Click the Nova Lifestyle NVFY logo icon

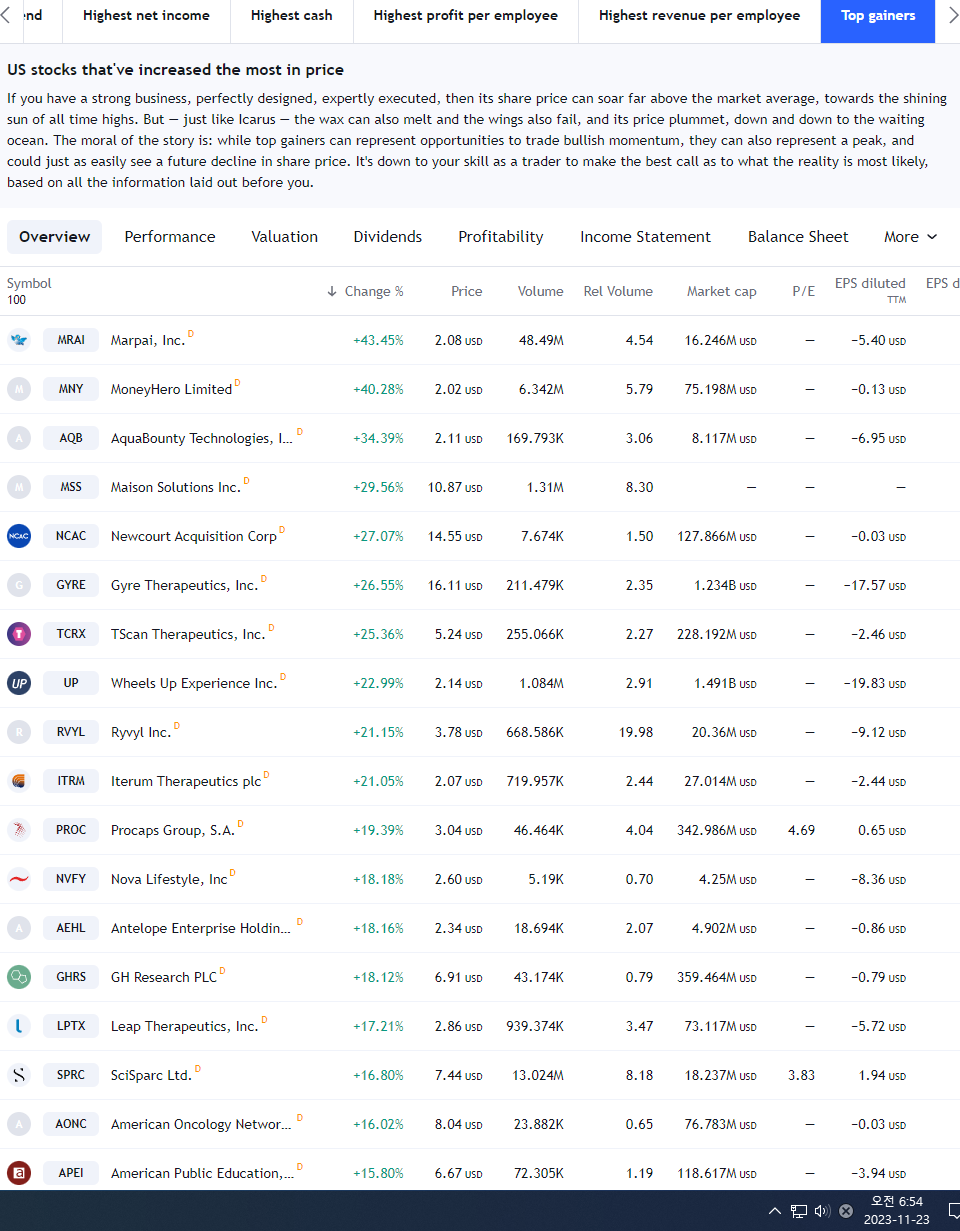click(x=19, y=879)
